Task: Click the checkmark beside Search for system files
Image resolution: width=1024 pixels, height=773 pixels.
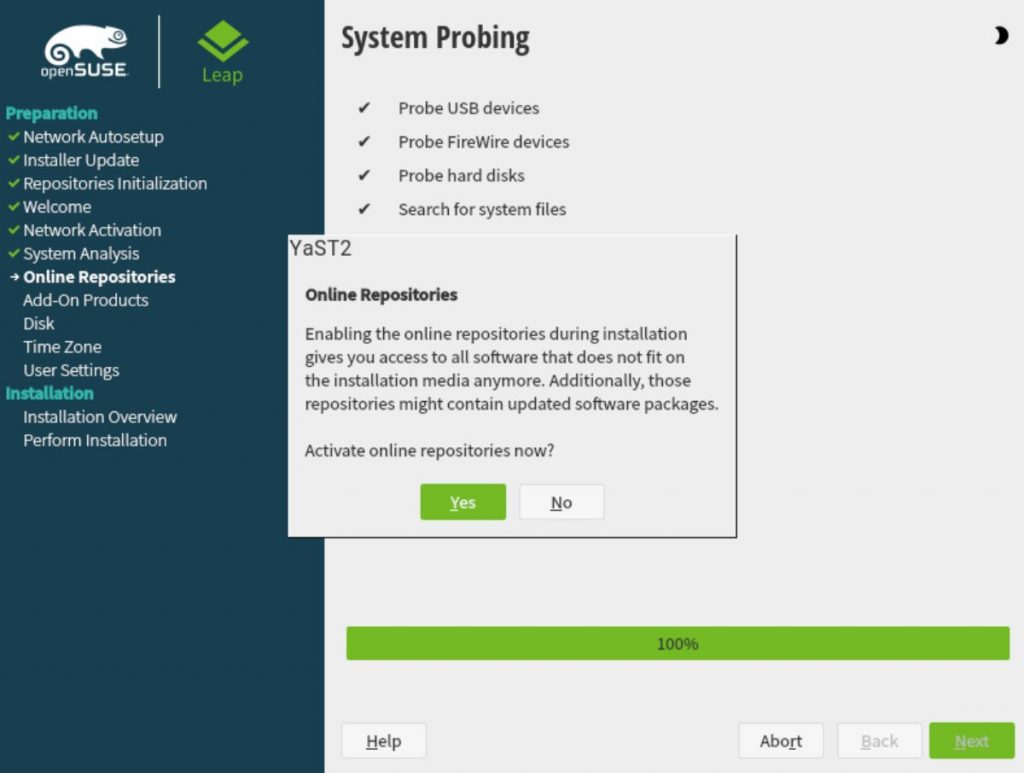Action: coord(364,209)
